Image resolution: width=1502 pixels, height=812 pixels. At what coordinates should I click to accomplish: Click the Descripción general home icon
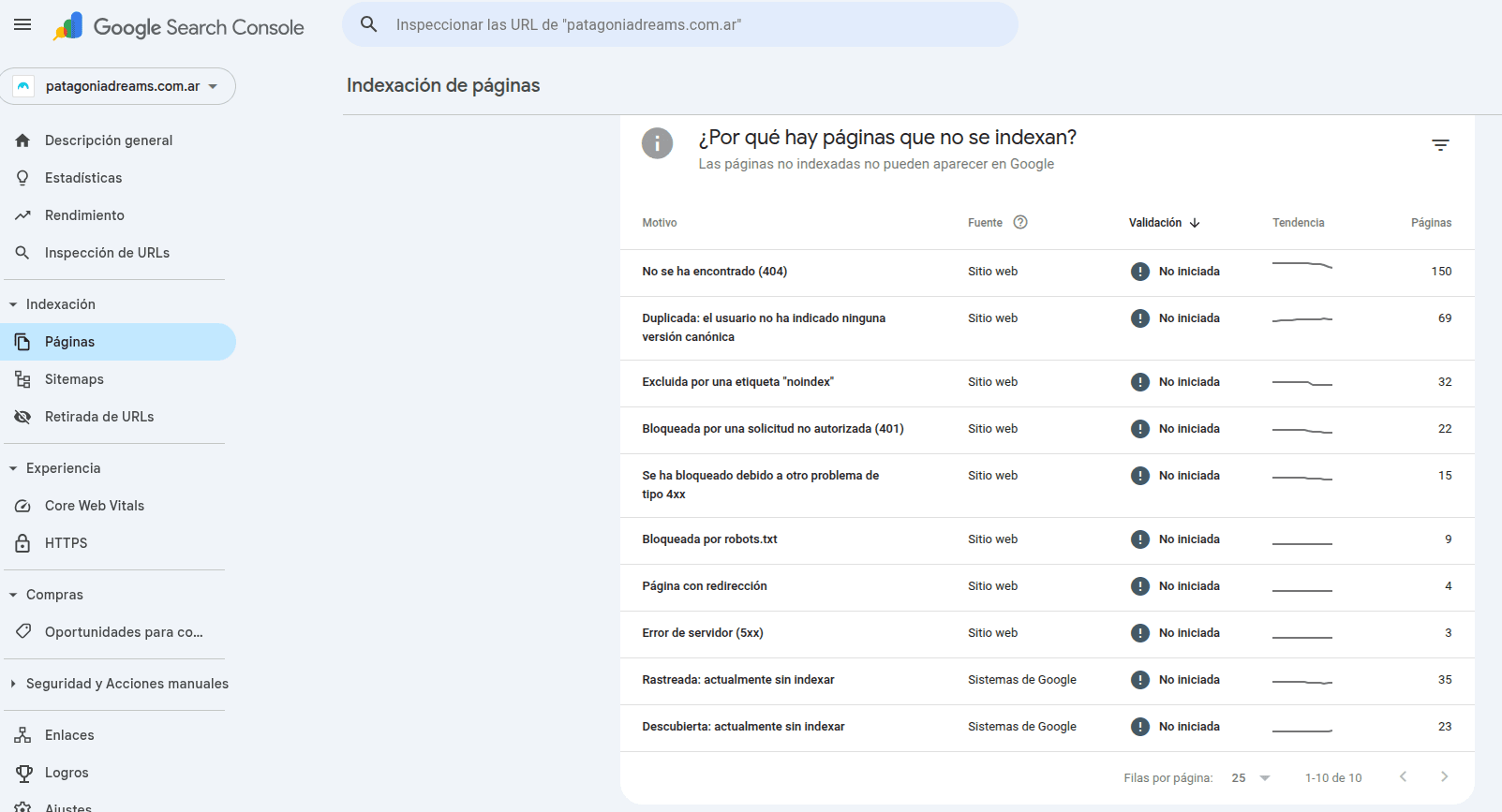(x=22, y=140)
